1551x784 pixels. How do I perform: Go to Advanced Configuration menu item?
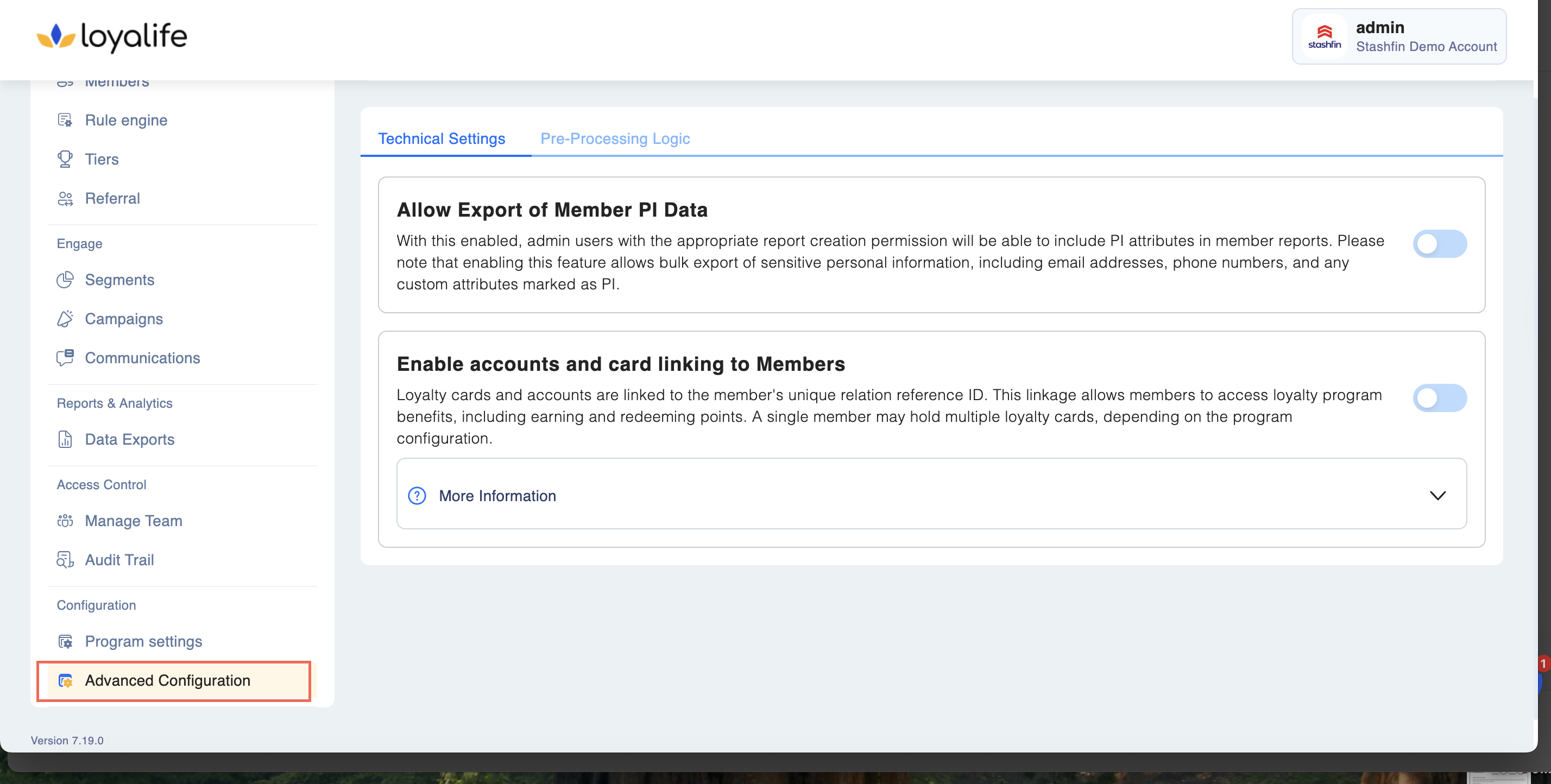(167, 680)
